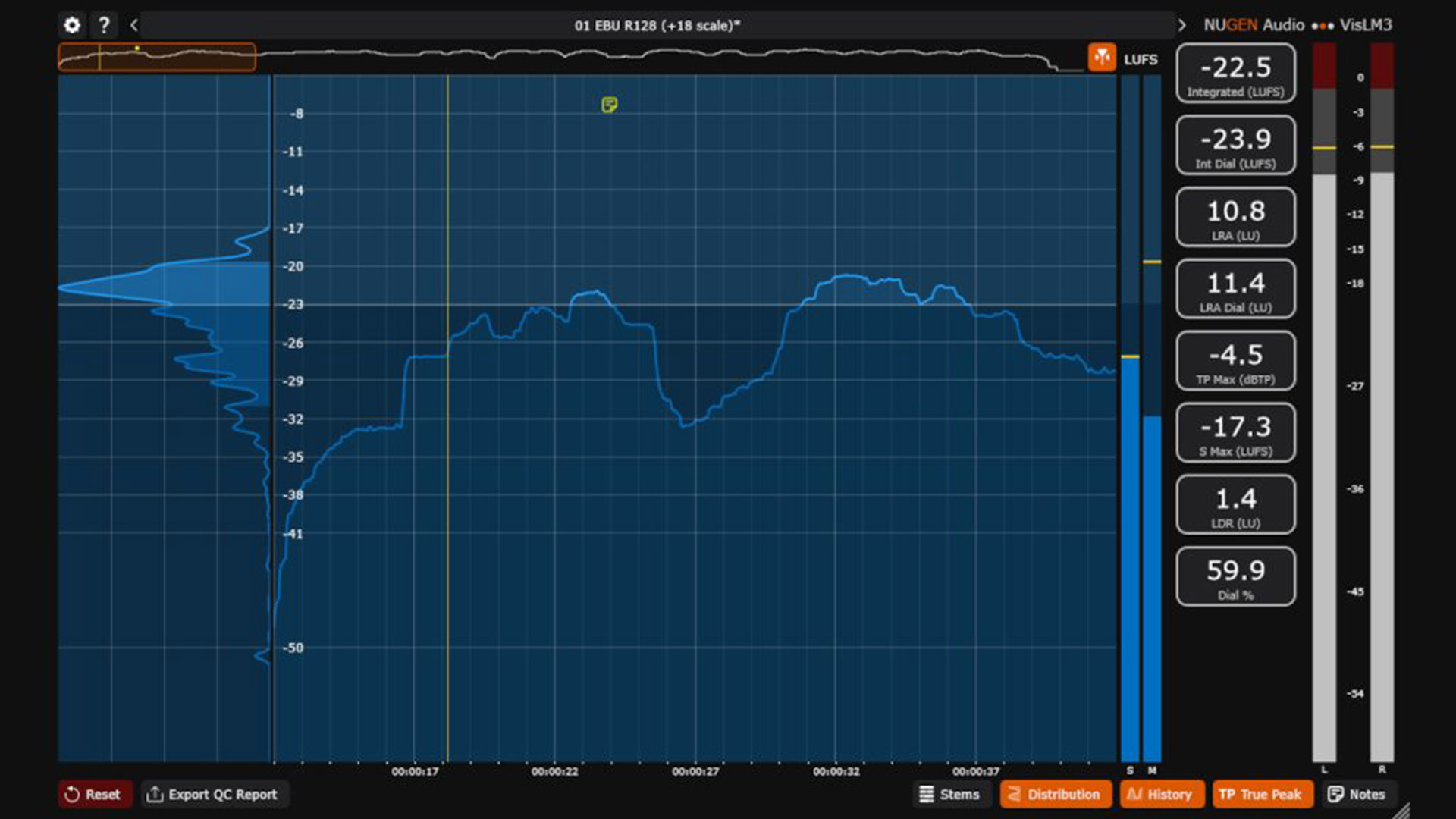
Task: Open the help question mark
Action: tap(104, 25)
